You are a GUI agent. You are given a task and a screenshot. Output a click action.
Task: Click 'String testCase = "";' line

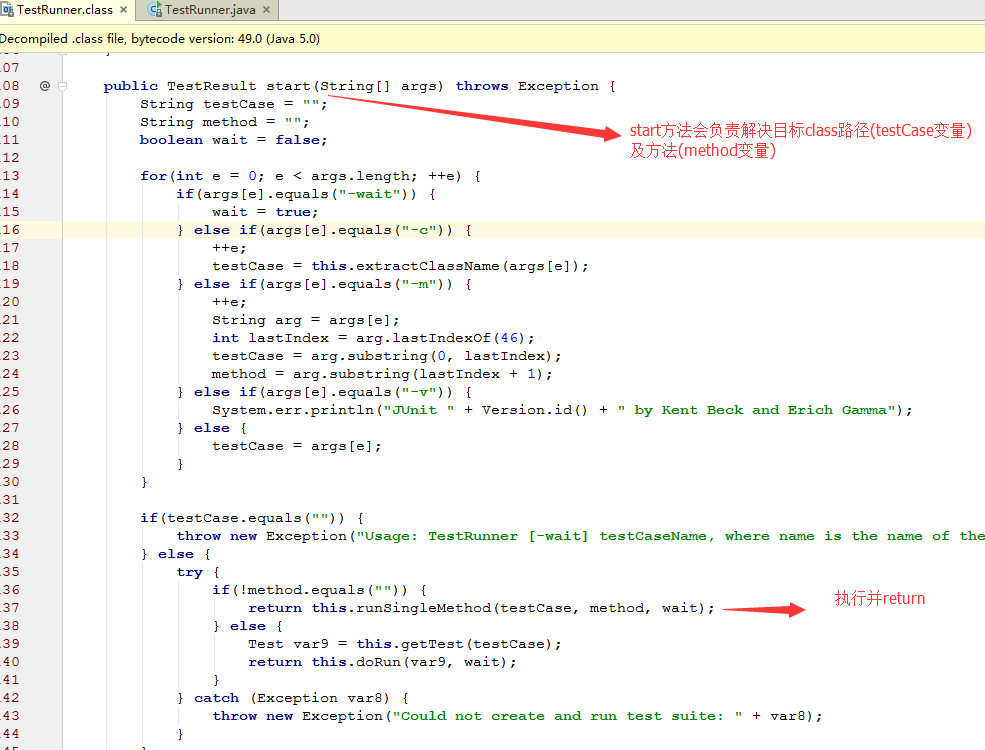click(x=234, y=104)
